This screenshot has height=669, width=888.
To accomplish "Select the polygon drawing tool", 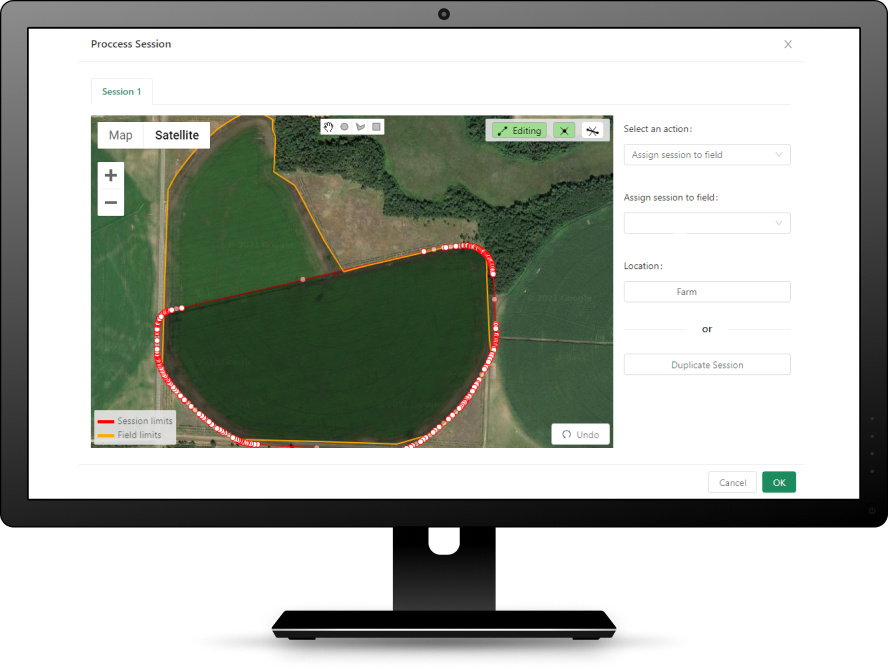I will pos(360,127).
